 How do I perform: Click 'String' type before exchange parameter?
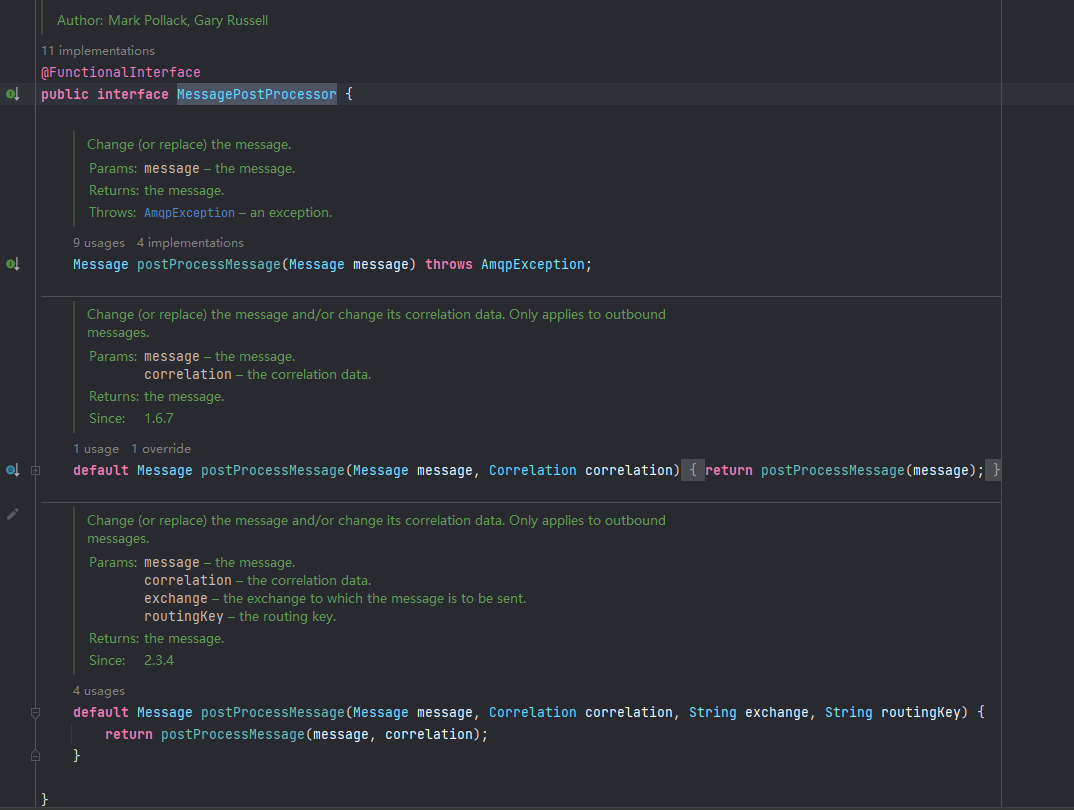(712, 713)
